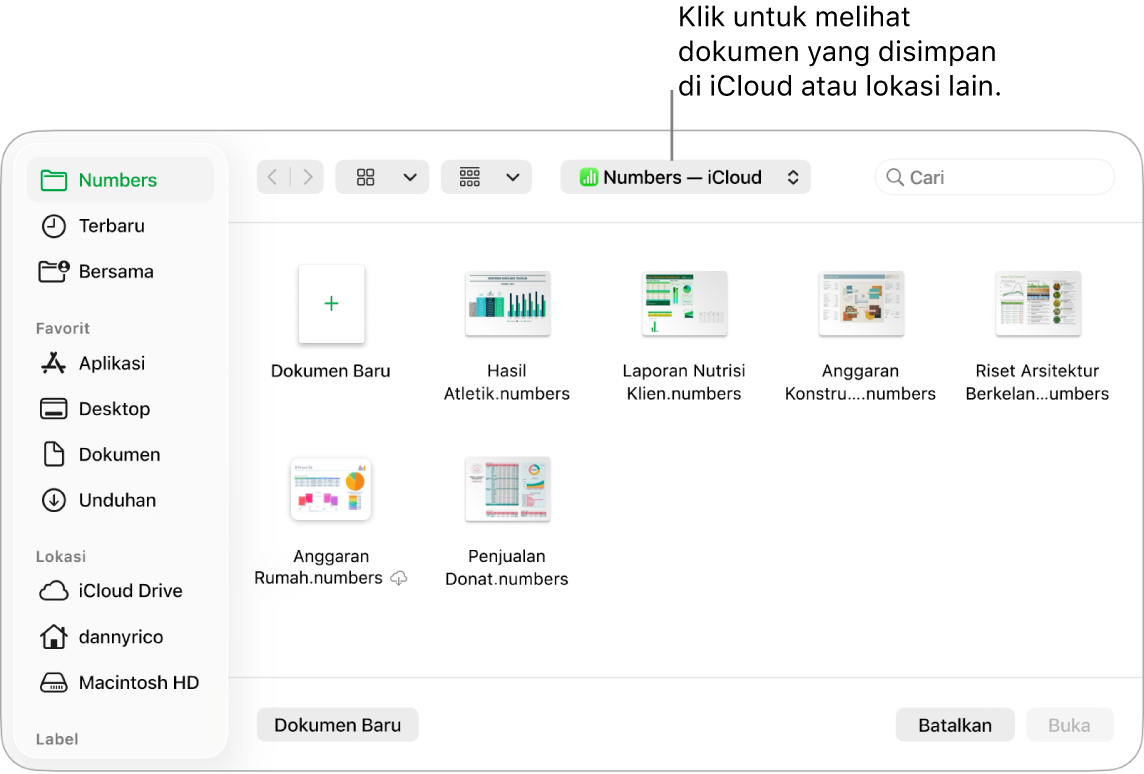Select Numbers folder in sidebar

(120, 180)
